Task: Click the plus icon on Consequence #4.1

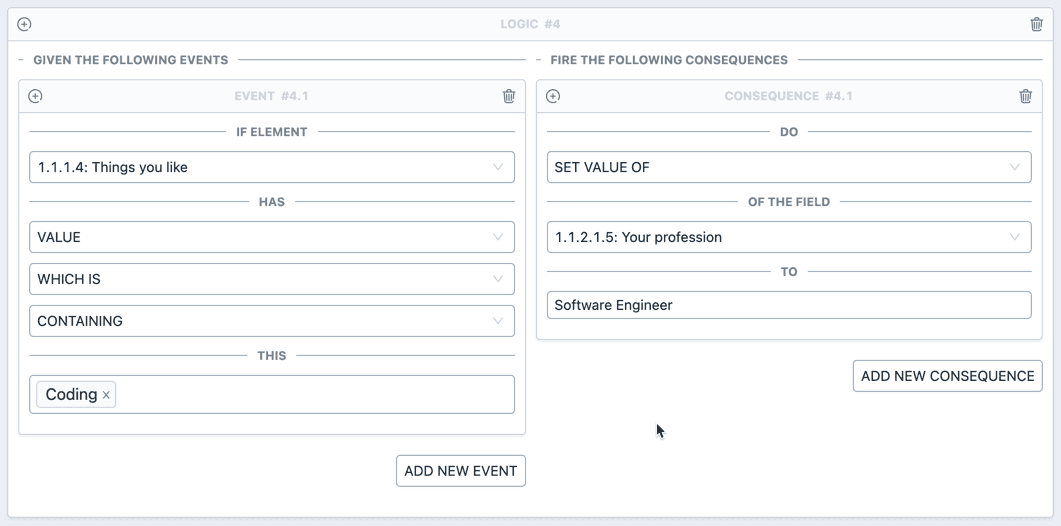Action: coord(553,96)
